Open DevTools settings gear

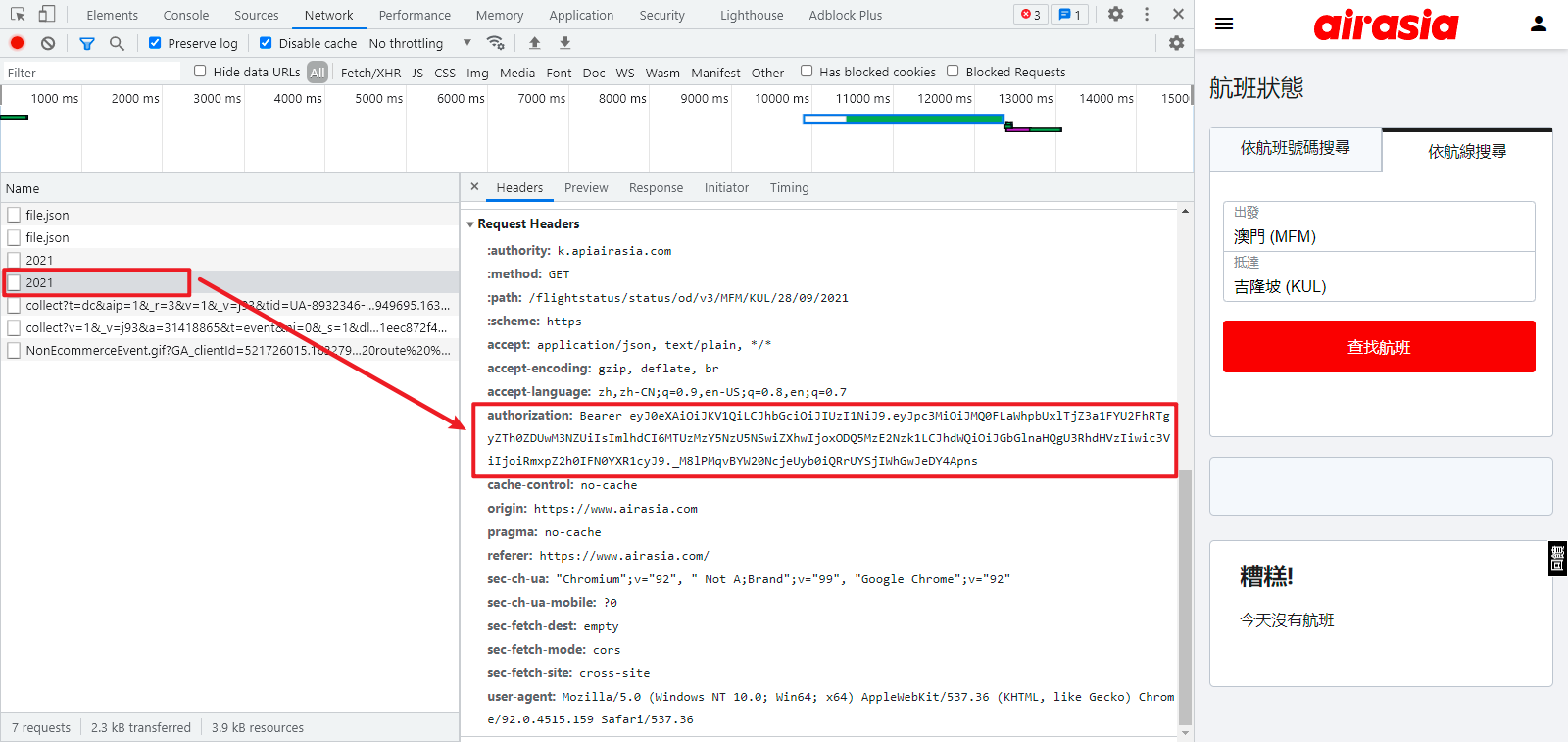click(1115, 14)
